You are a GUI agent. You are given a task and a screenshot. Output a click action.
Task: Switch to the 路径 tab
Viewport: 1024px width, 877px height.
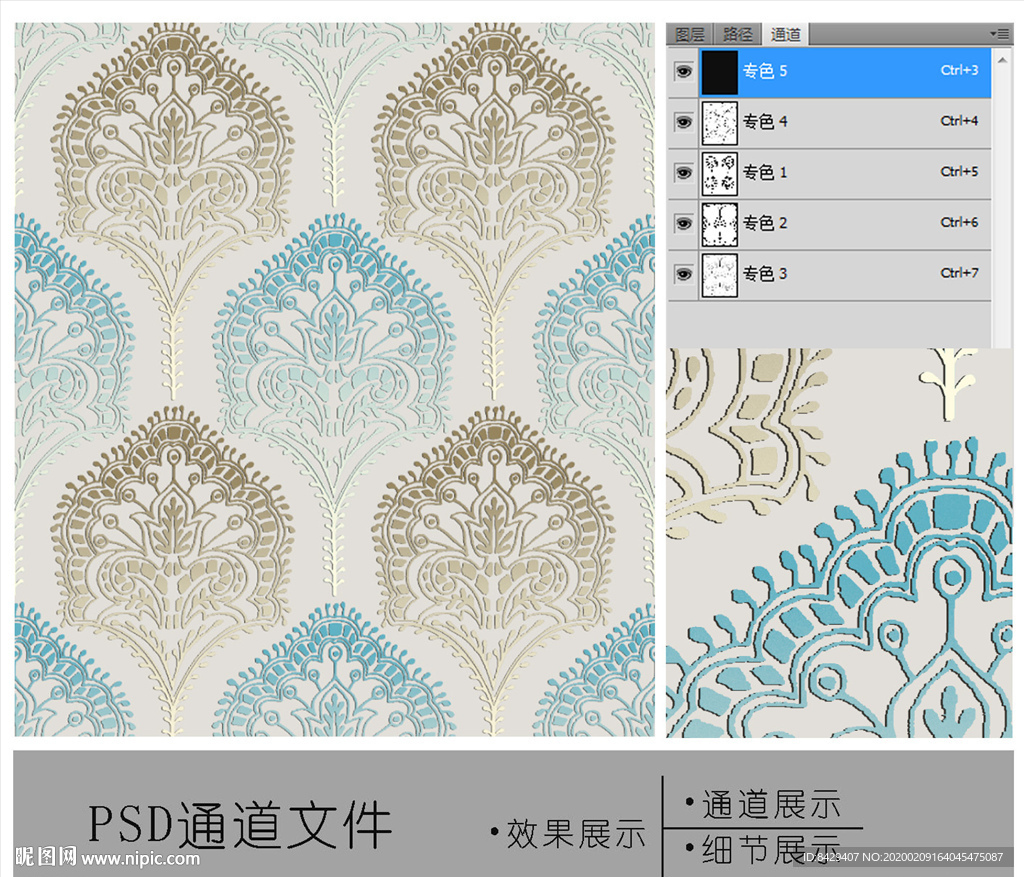[x=738, y=34]
